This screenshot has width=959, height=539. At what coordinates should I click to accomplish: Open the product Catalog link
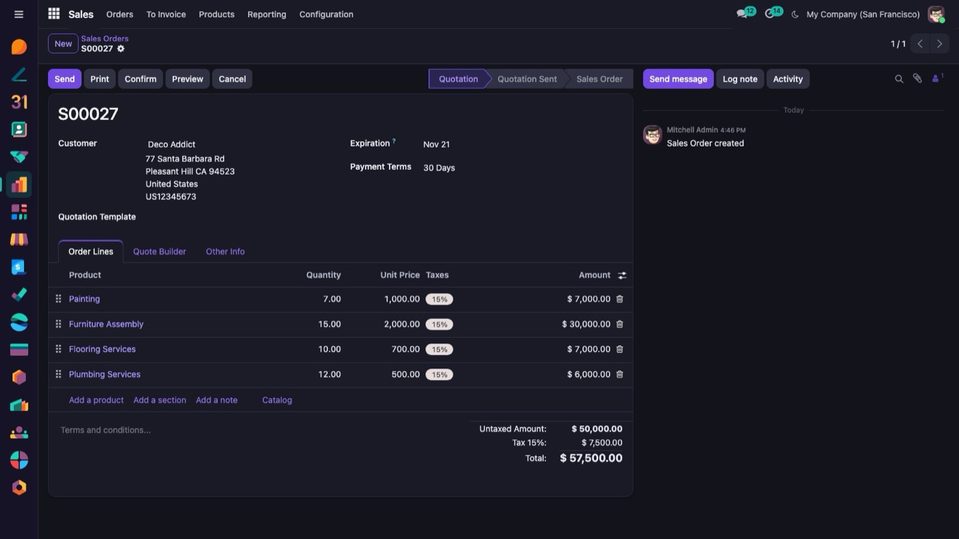(277, 400)
